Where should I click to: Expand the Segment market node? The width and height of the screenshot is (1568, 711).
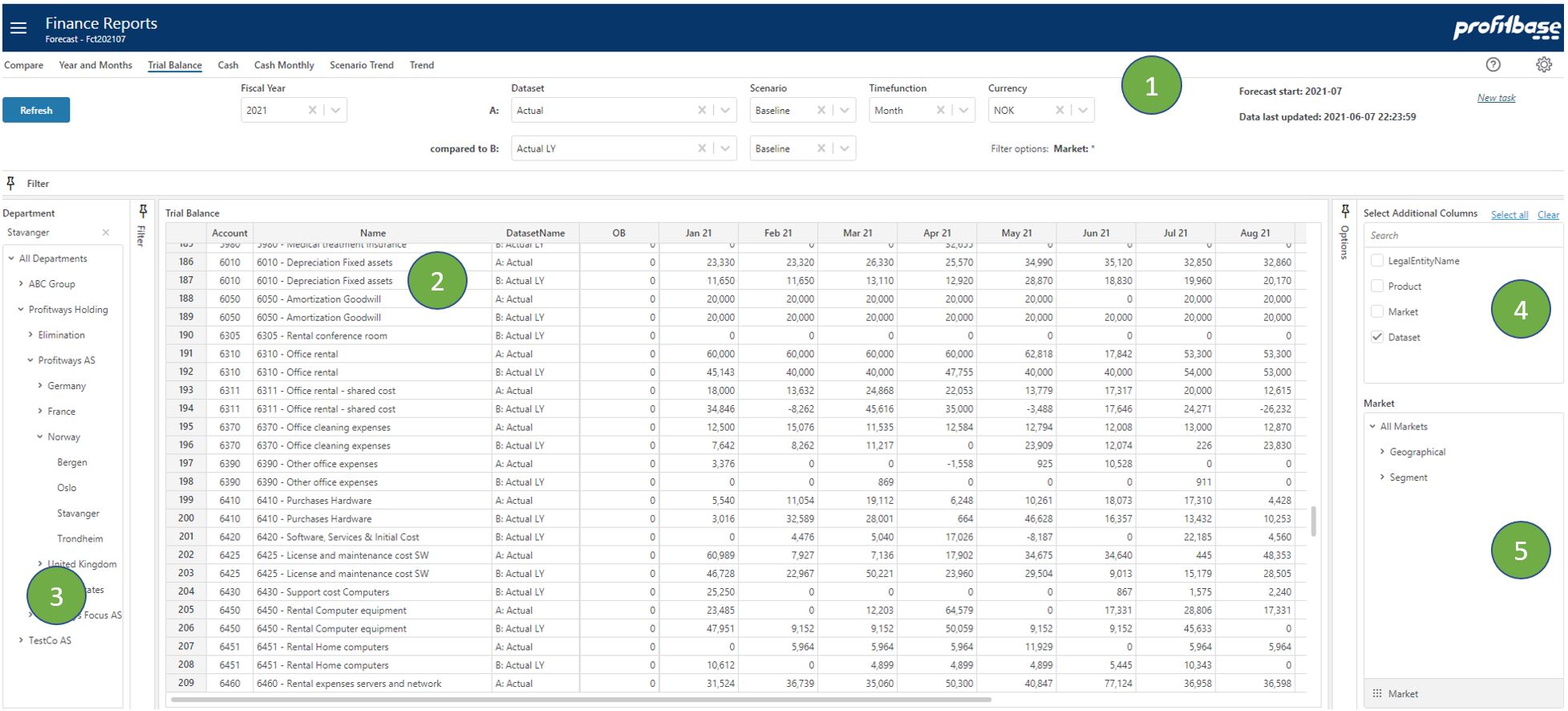[1382, 477]
